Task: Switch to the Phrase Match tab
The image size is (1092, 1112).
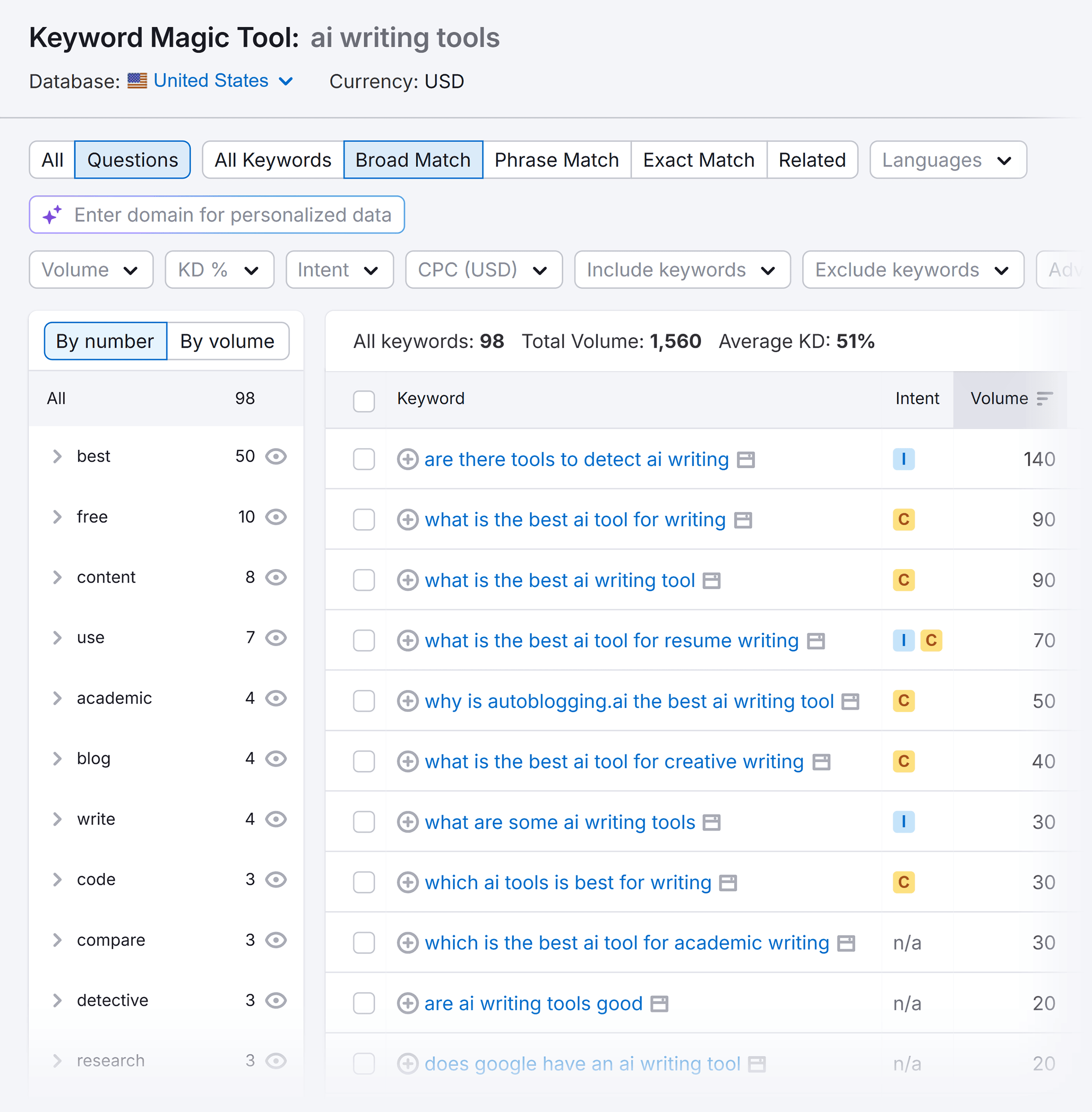Action: [556, 160]
